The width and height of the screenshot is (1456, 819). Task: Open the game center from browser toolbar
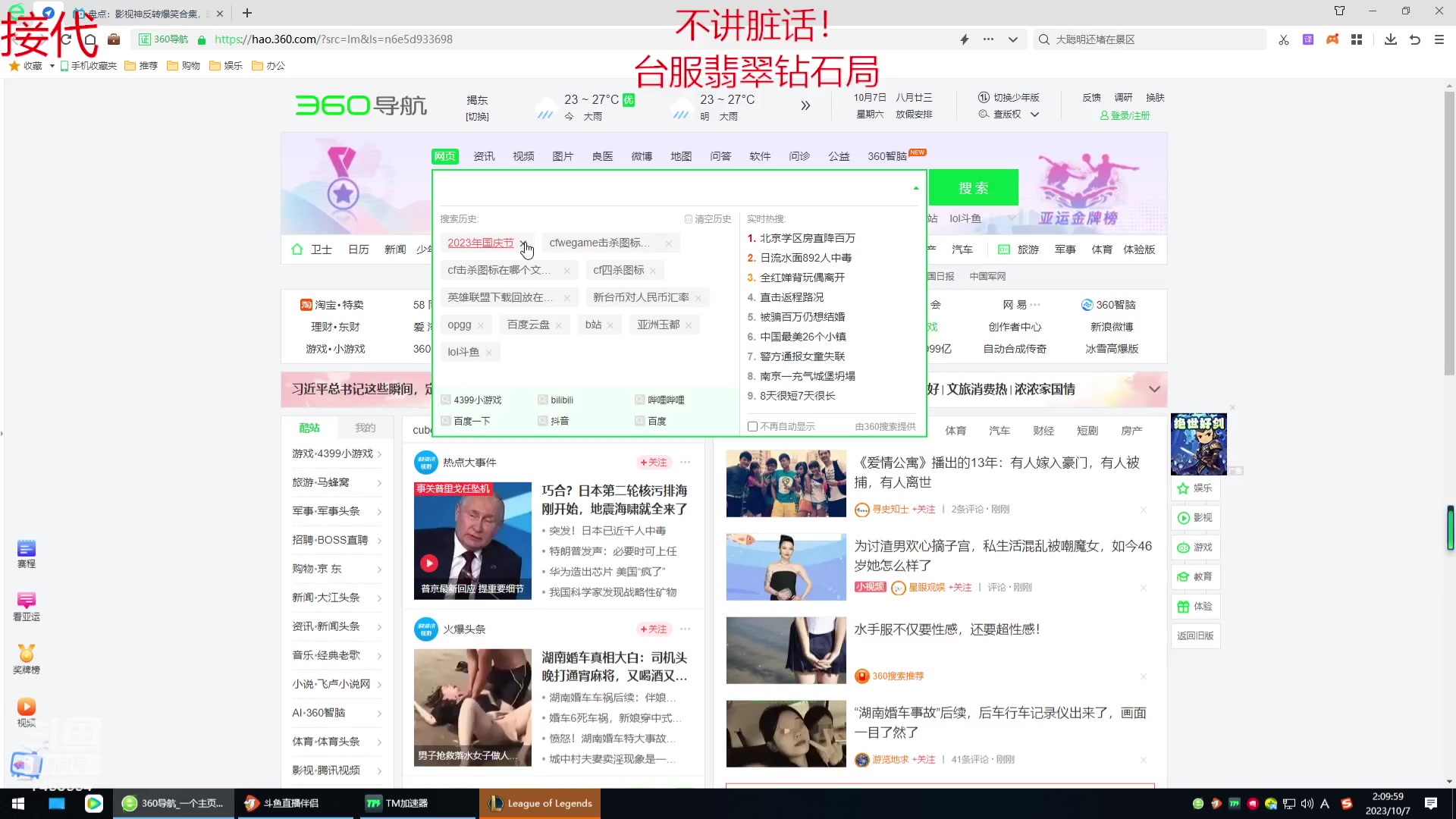click(1333, 39)
